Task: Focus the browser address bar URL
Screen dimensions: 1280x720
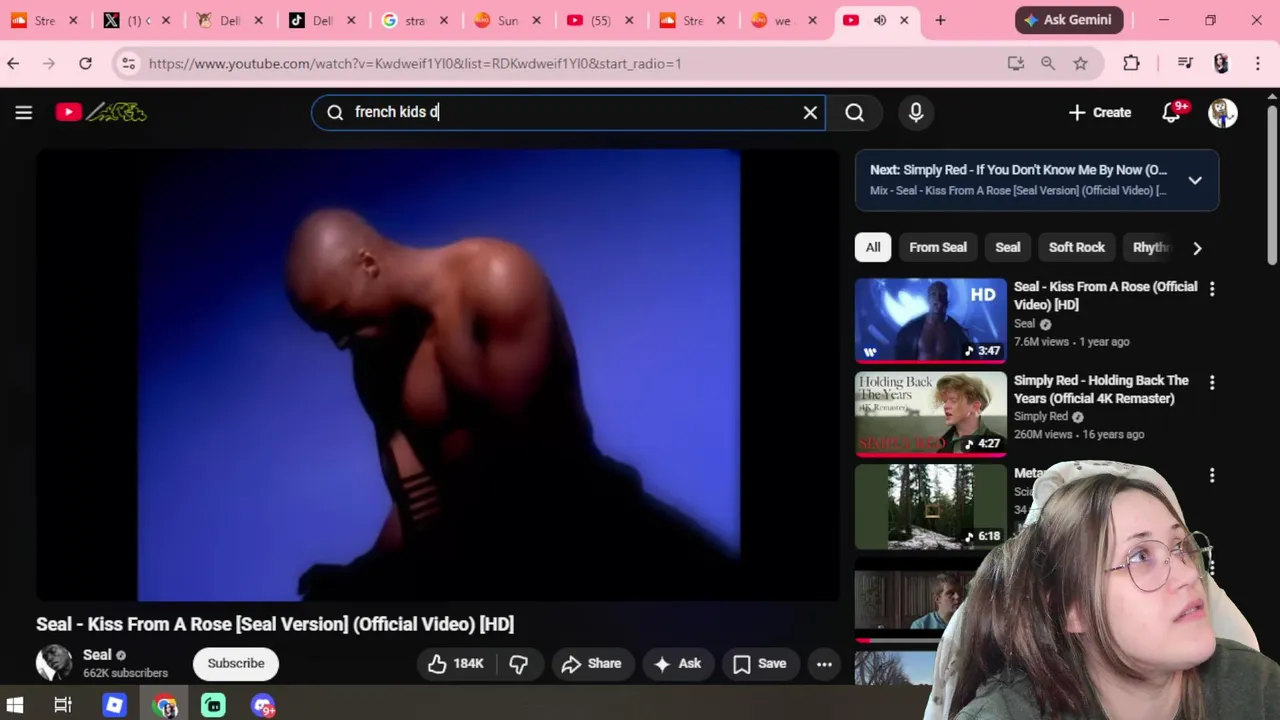Action: tap(415, 63)
